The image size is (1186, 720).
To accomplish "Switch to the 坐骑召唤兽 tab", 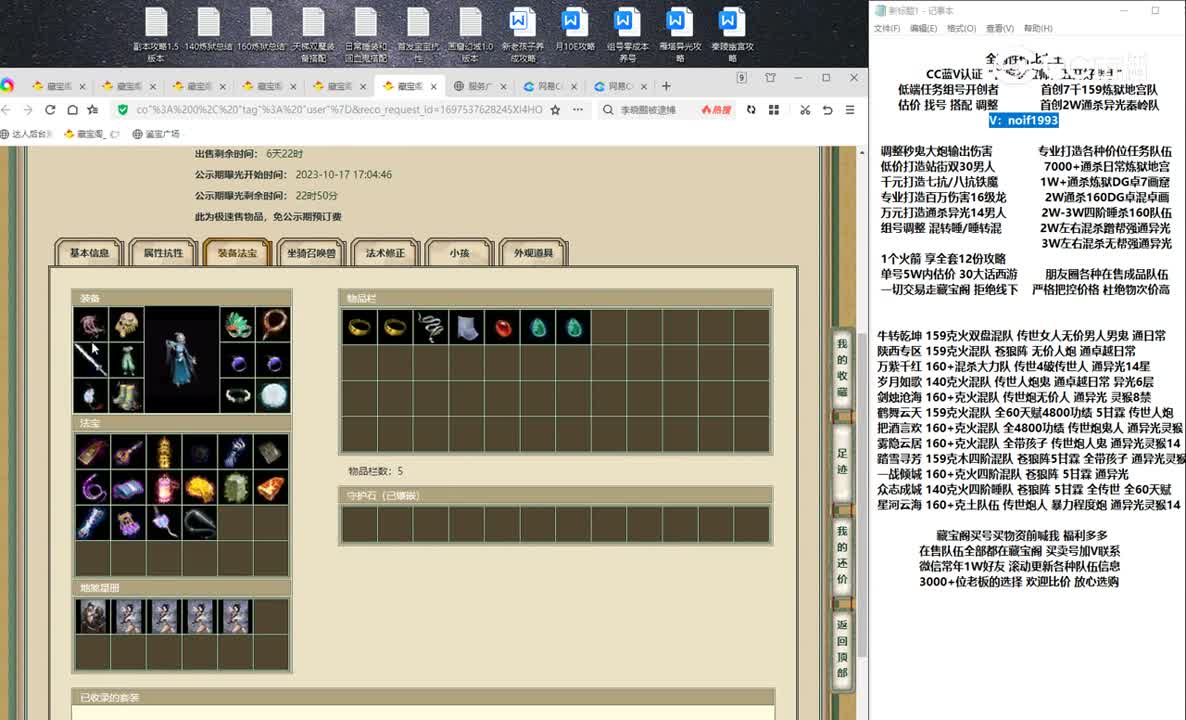I will pyautogui.click(x=311, y=253).
